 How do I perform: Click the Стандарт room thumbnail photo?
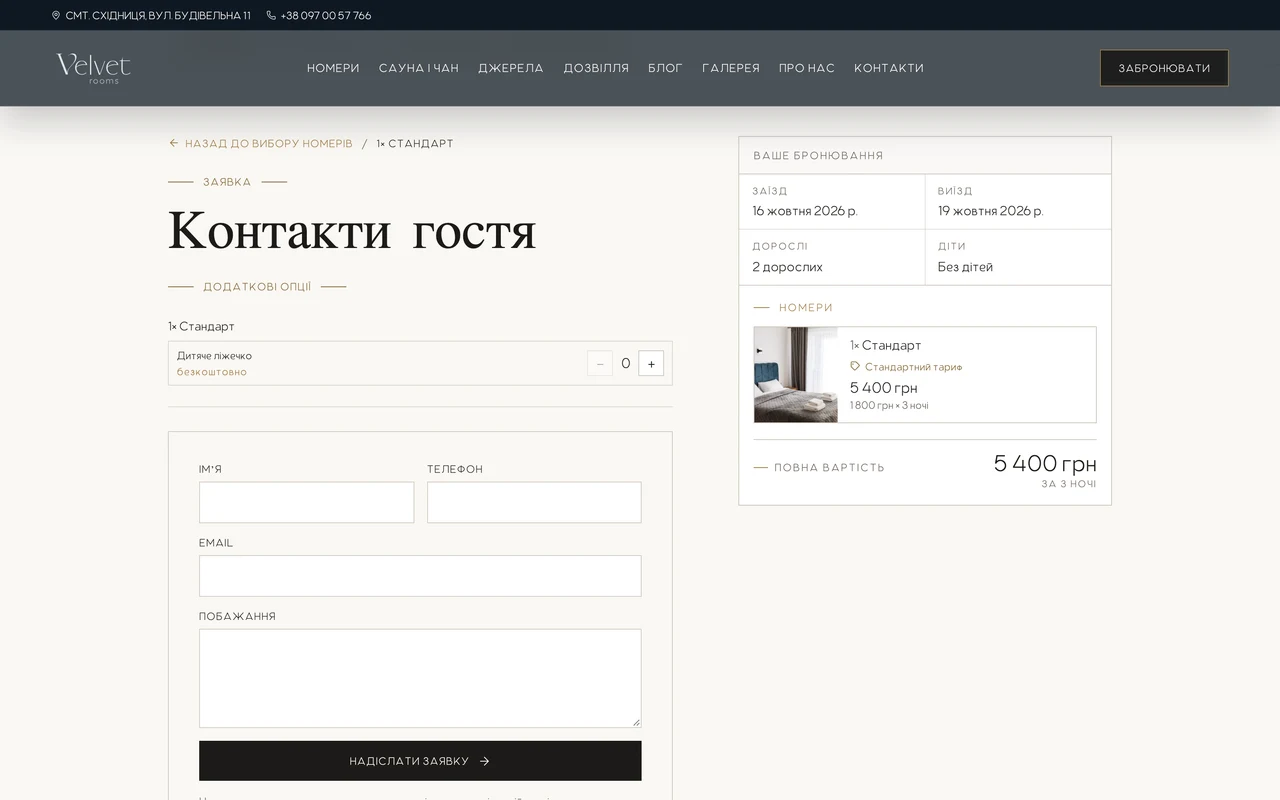click(x=796, y=375)
